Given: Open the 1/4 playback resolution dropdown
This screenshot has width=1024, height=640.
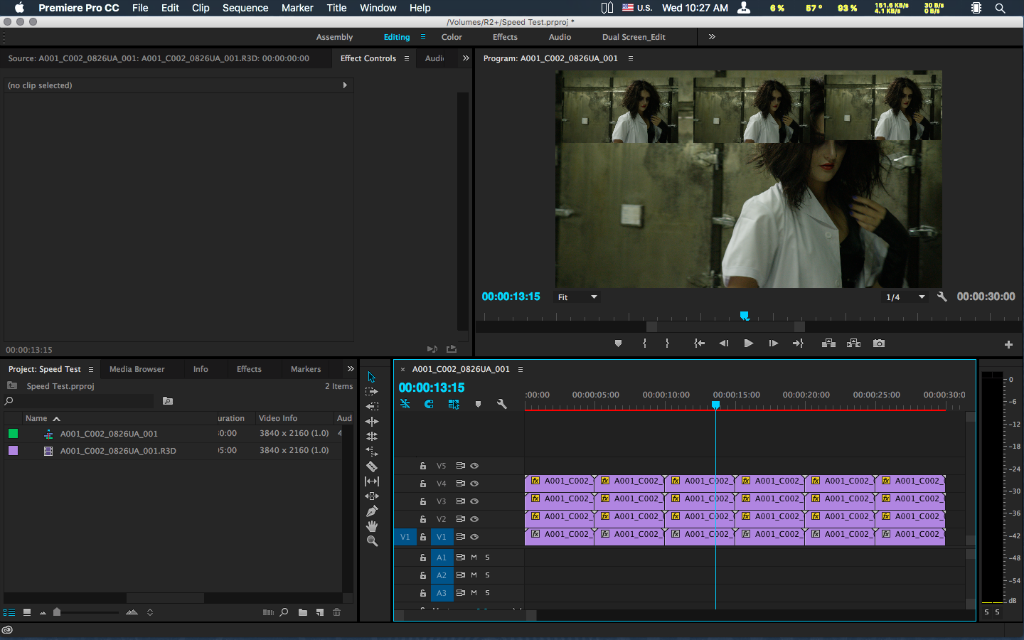Looking at the screenshot, I should click(905, 297).
